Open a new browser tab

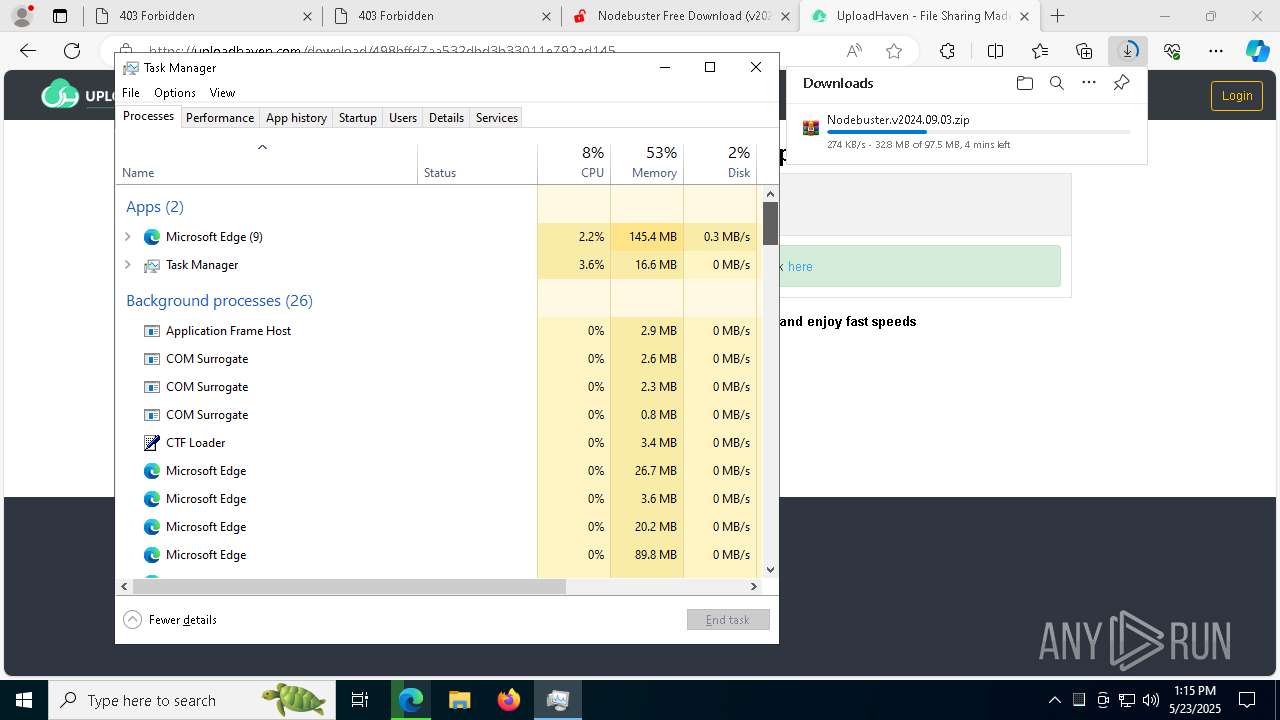[1057, 16]
